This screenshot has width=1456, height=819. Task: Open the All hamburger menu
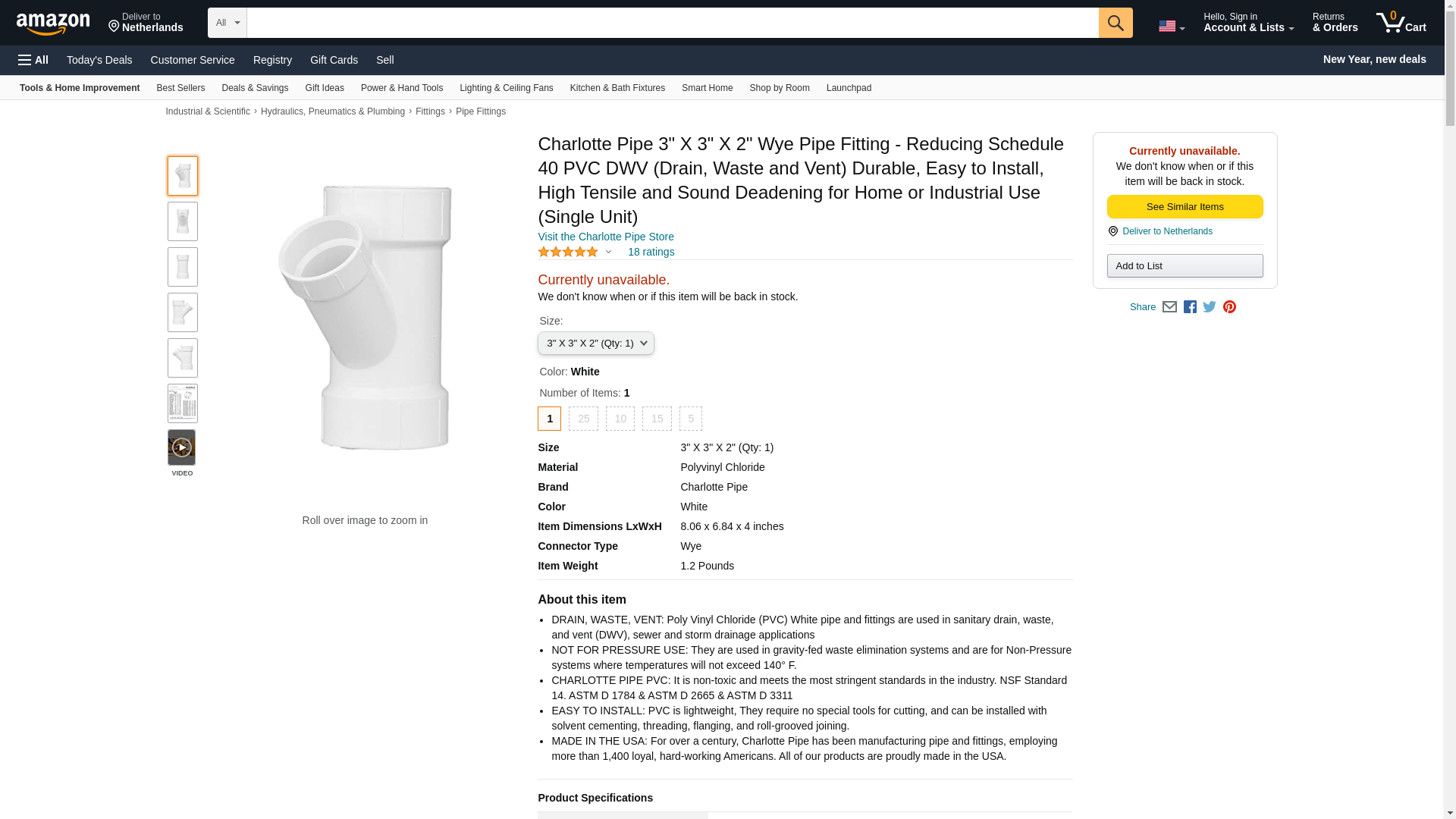click(33, 60)
